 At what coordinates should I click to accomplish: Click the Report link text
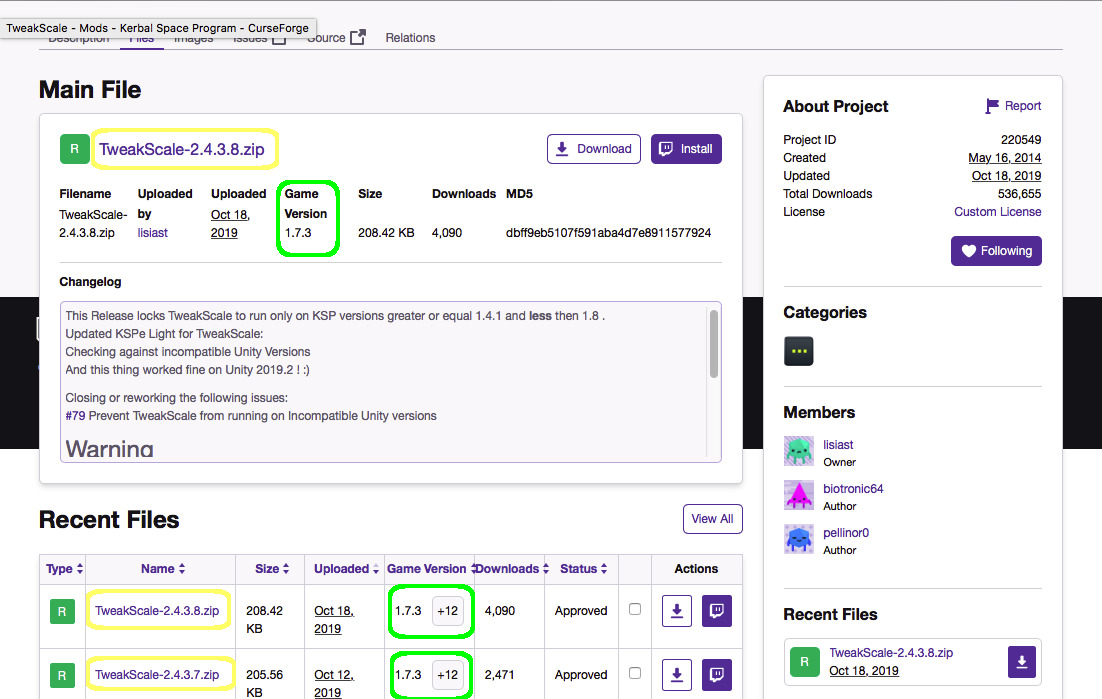click(x=1023, y=106)
